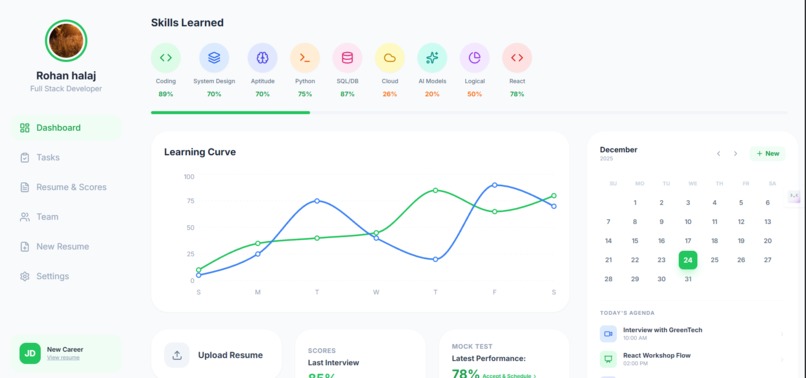Open the Dashboard menu item
Viewport: 806px width, 378px height.
66,128
